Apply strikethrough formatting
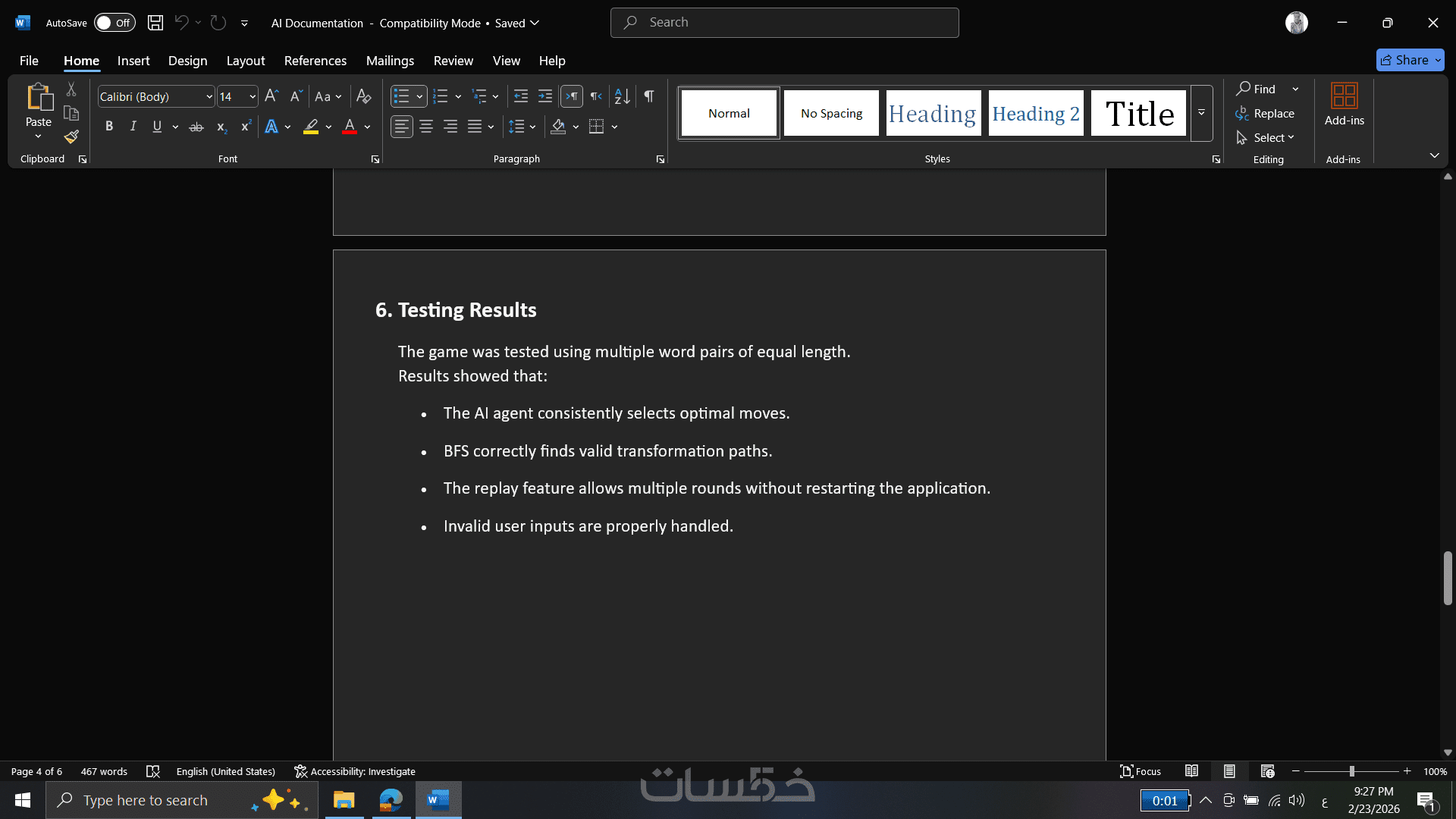 (196, 127)
